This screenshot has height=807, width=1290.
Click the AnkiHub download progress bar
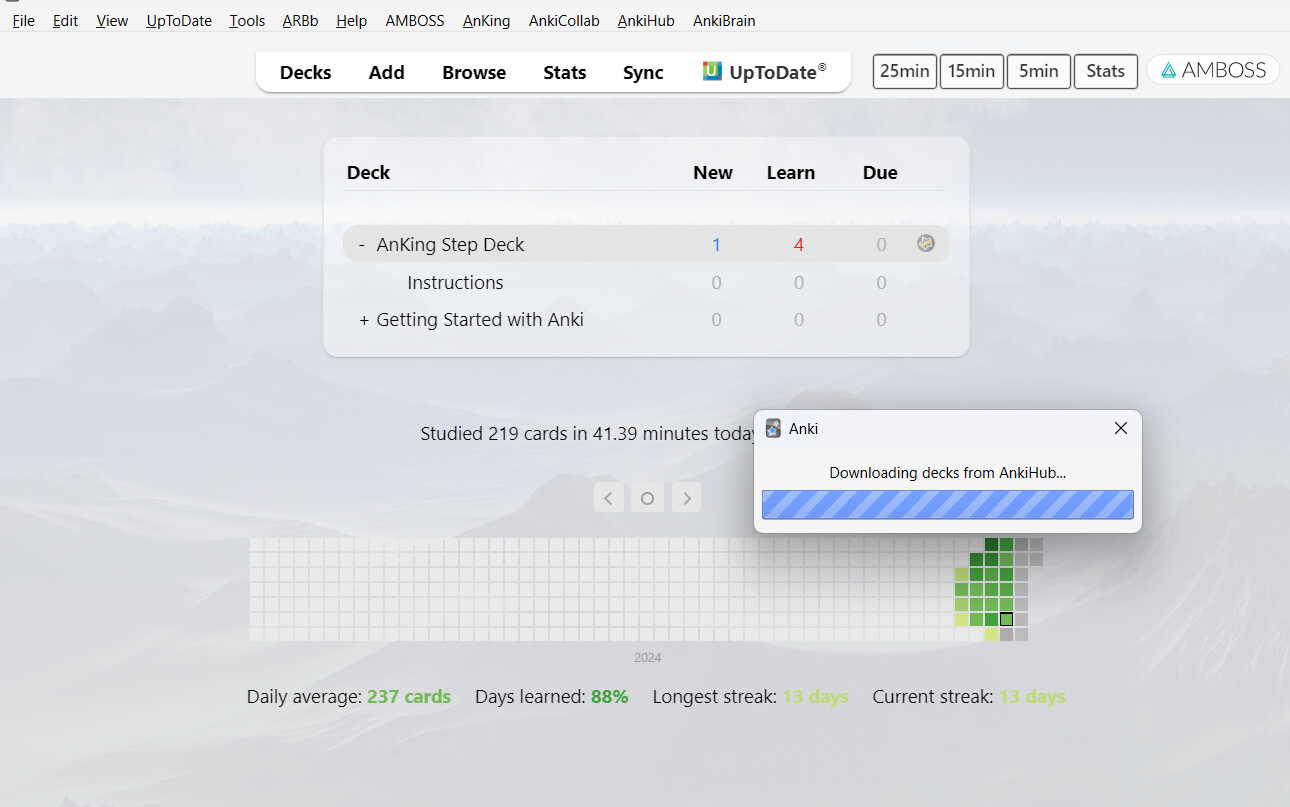pos(947,504)
